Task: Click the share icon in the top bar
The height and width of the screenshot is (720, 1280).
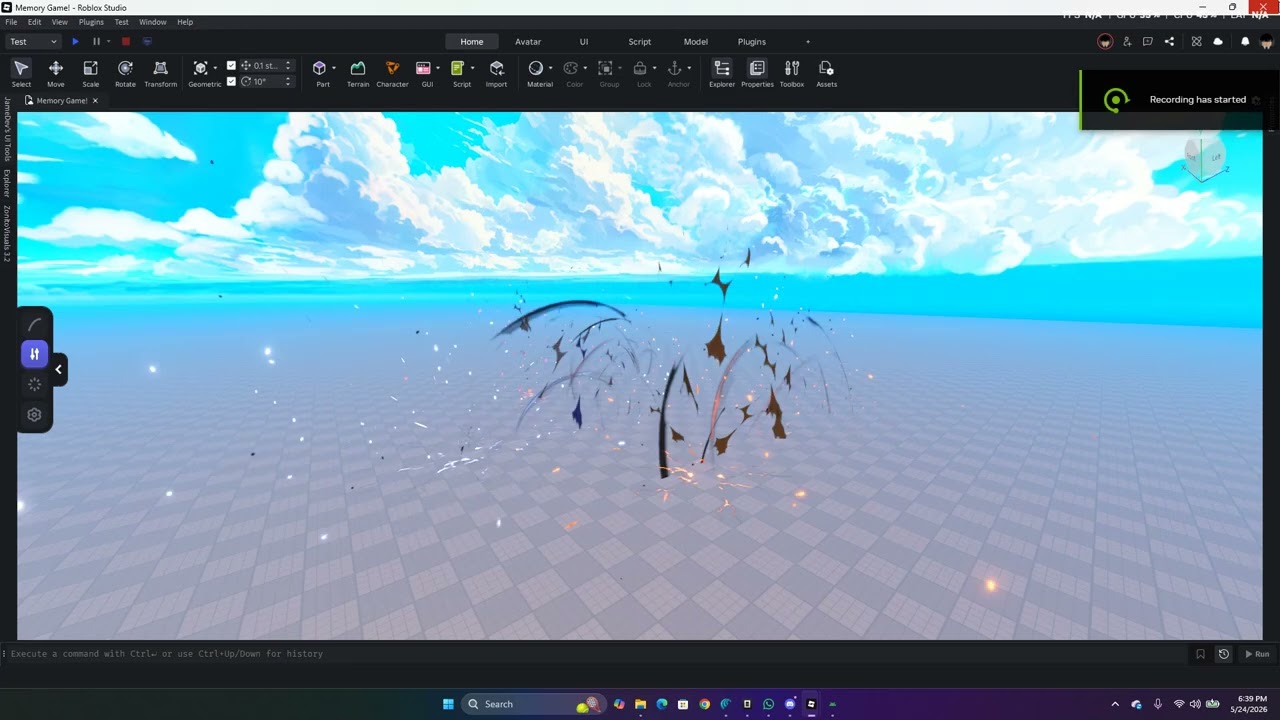Action: point(1170,41)
